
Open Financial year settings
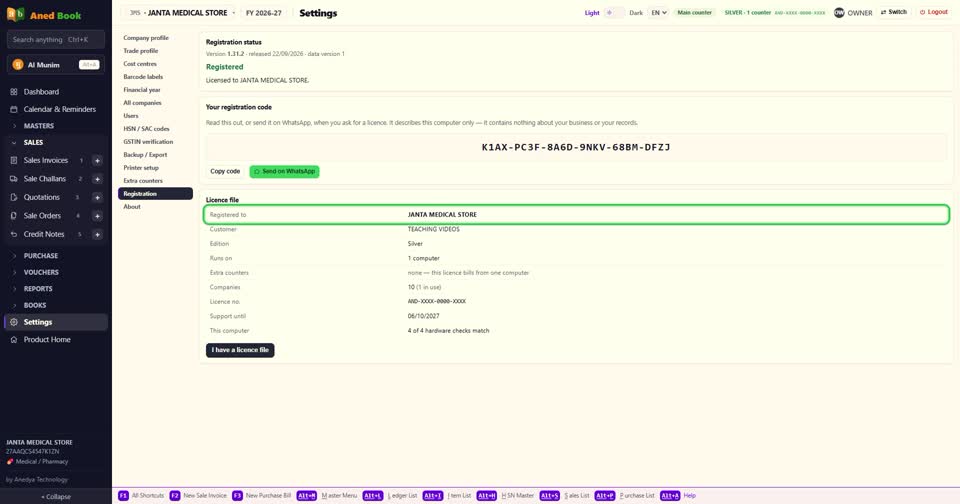tap(155, 90)
